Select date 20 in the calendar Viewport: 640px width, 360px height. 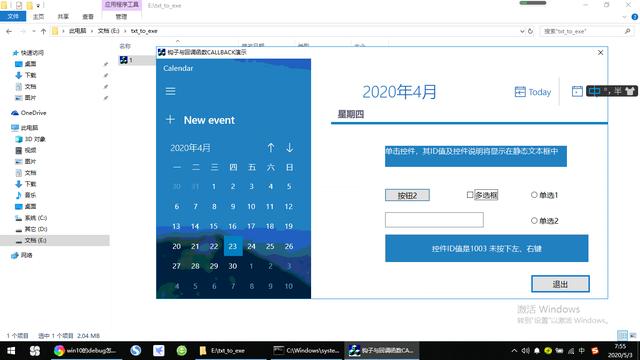click(176, 246)
